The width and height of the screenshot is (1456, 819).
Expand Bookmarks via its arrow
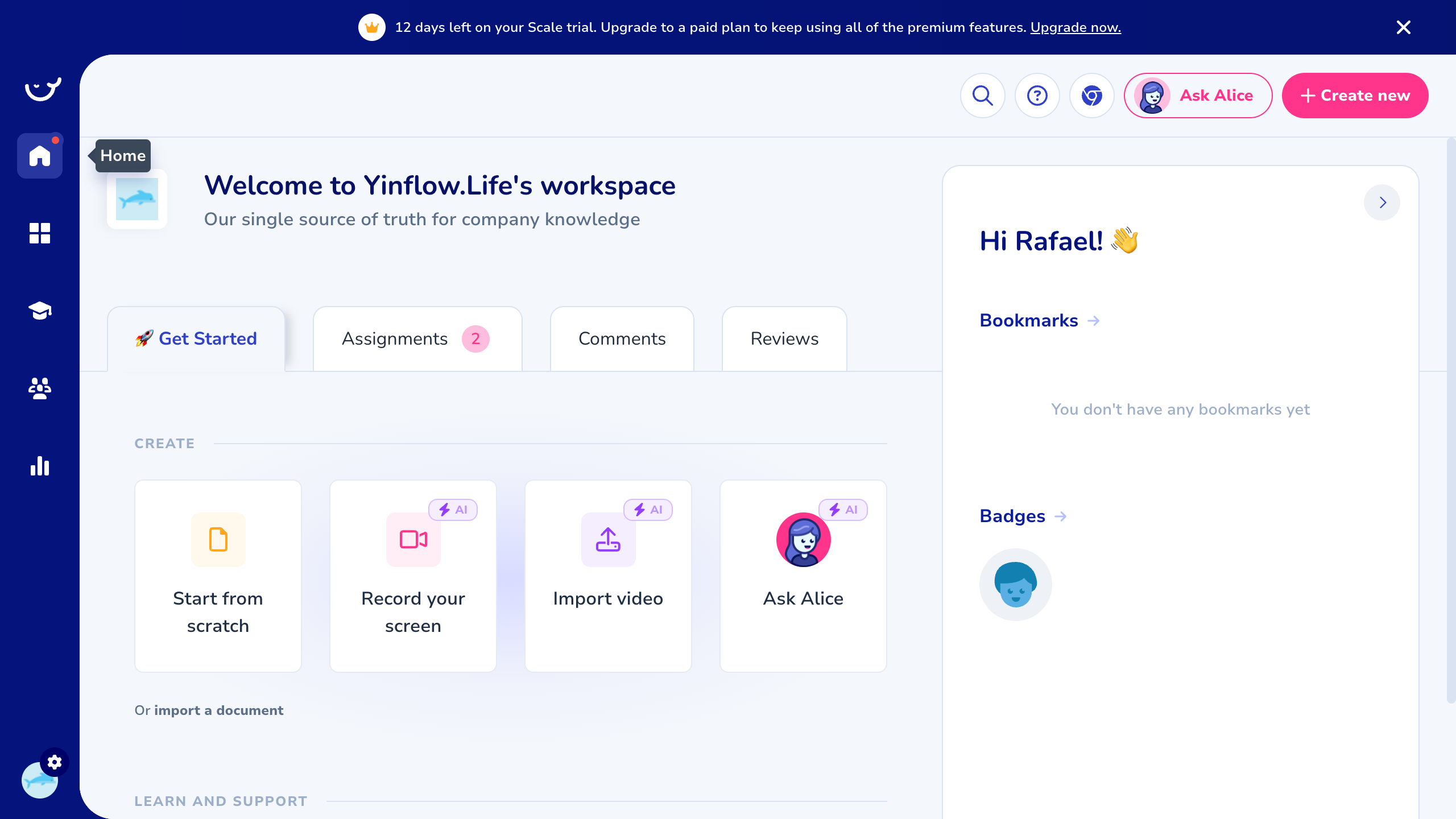[1093, 321]
